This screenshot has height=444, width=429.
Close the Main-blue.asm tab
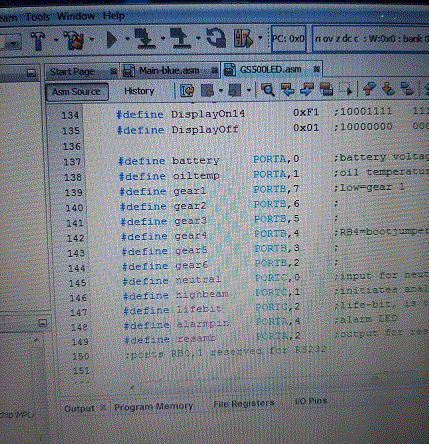click(215, 70)
